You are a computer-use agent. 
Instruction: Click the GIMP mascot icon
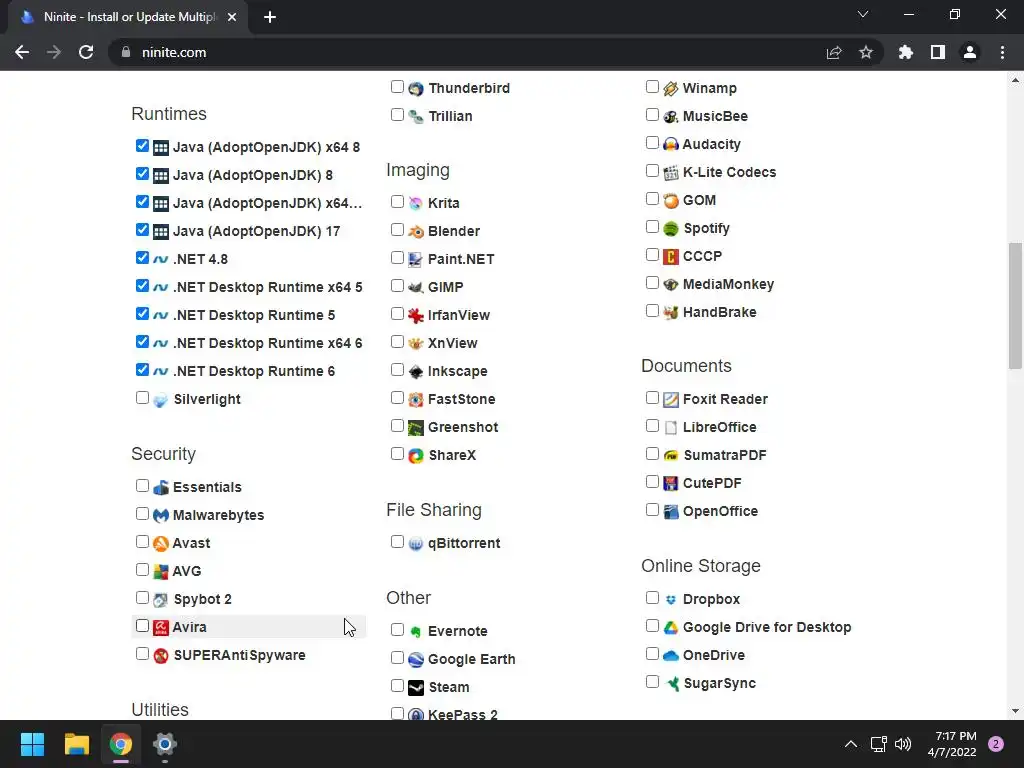(415, 287)
